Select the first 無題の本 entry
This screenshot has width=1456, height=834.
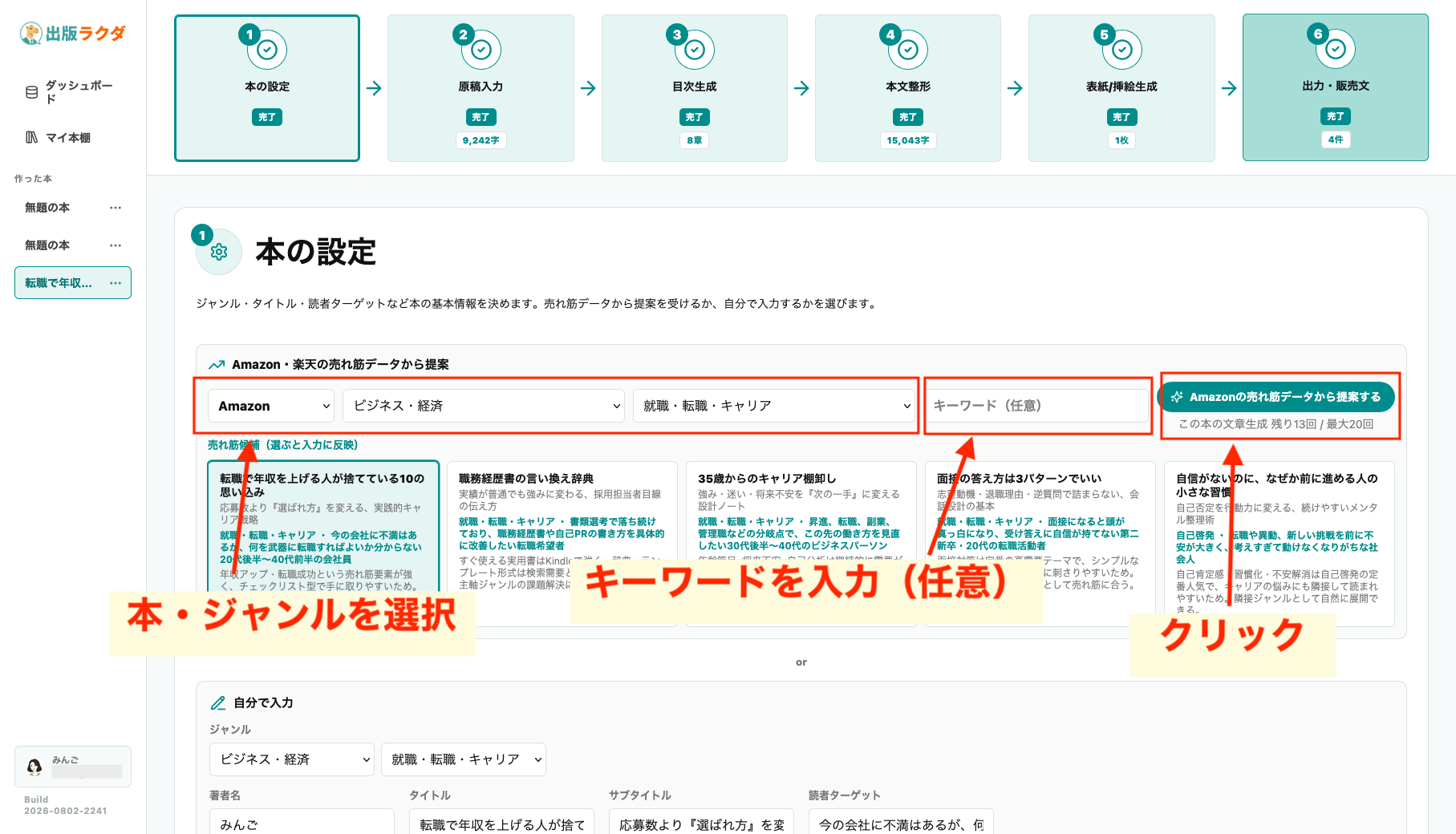(47, 208)
